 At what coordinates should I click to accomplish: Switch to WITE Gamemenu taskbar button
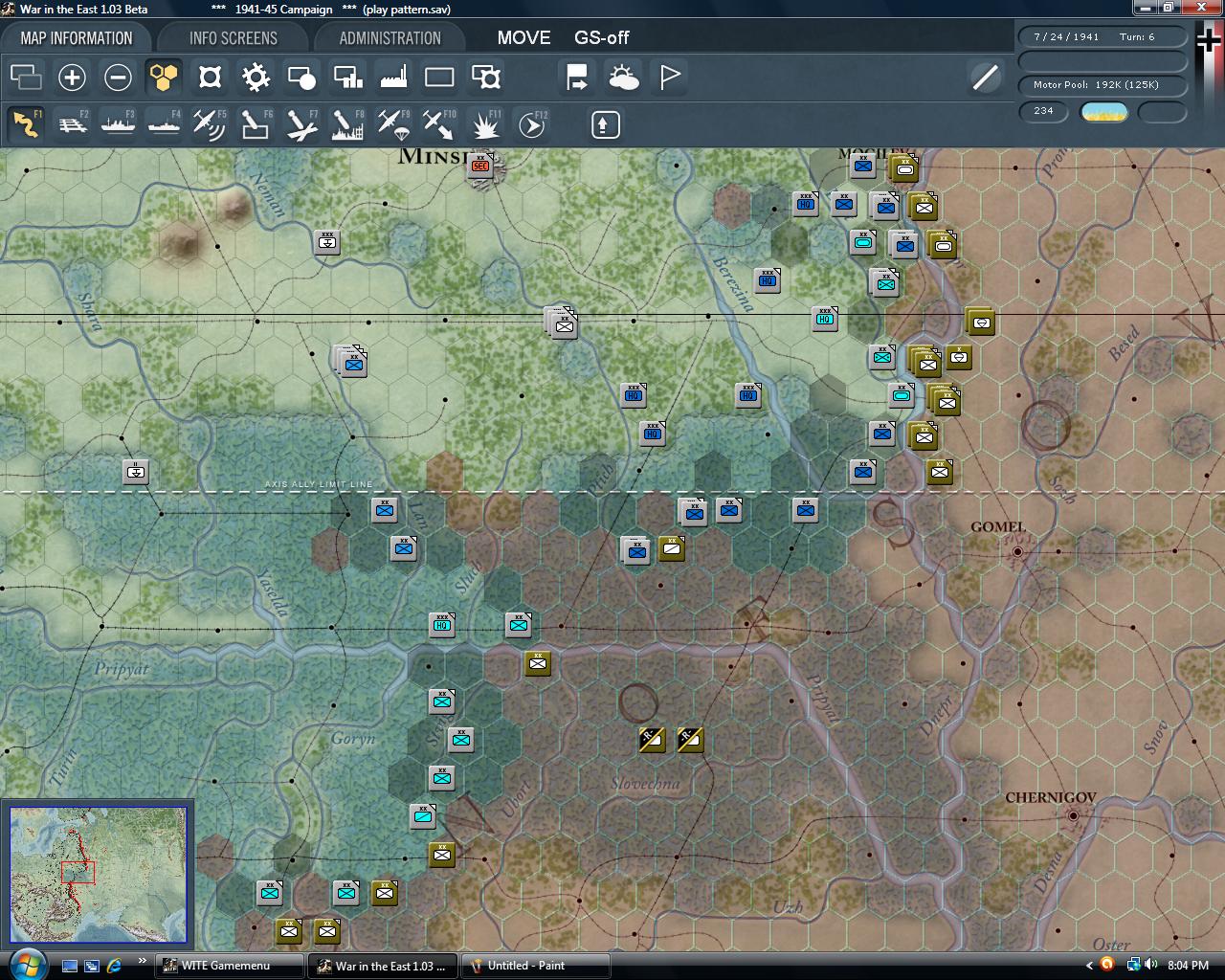click(x=229, y=966)
